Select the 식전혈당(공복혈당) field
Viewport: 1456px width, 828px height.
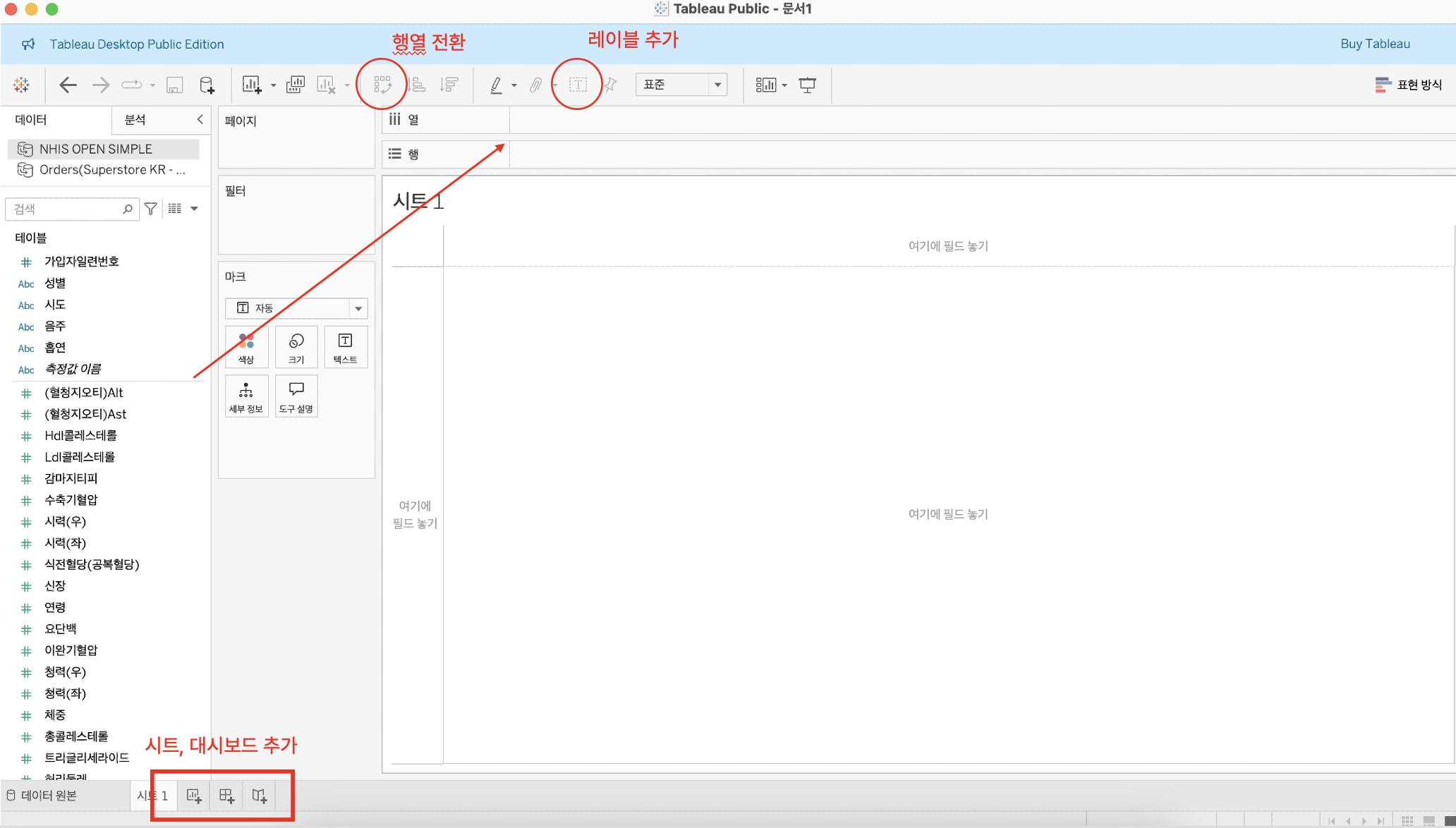pyautogui.click(x=92, y=564)
